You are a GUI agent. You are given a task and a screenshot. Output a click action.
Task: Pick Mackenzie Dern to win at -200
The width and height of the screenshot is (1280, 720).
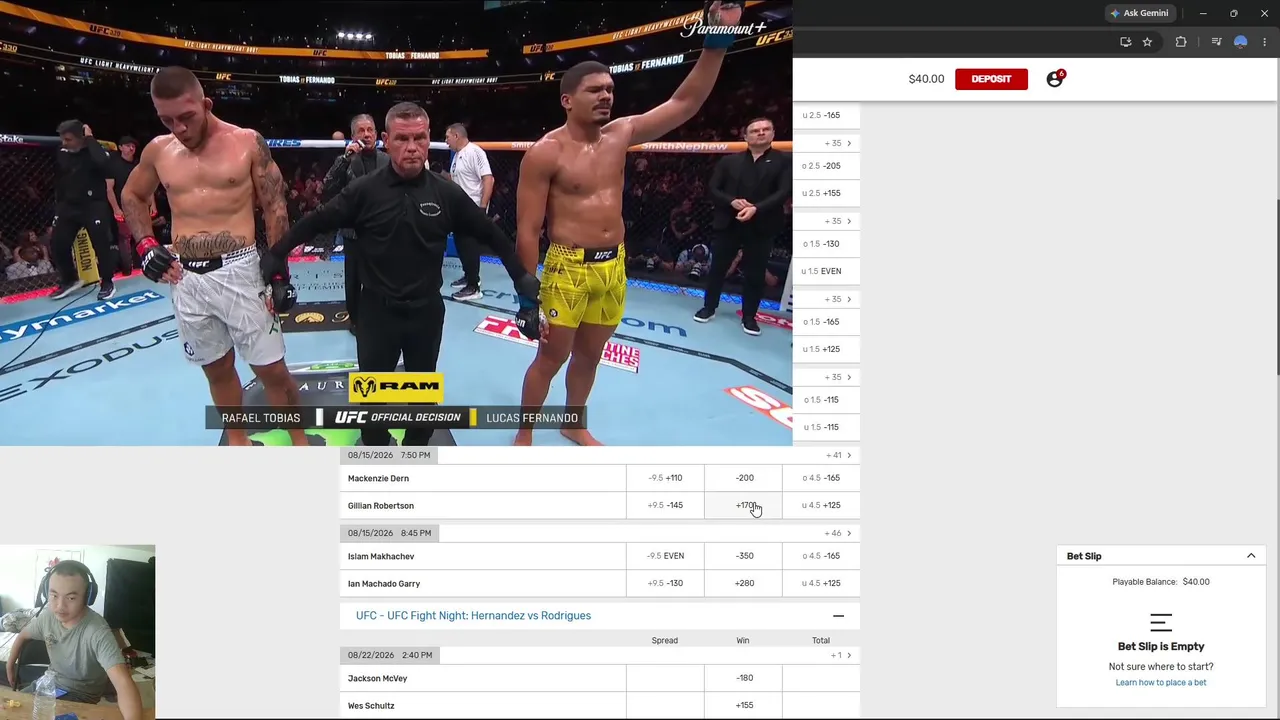pos(744,478)
